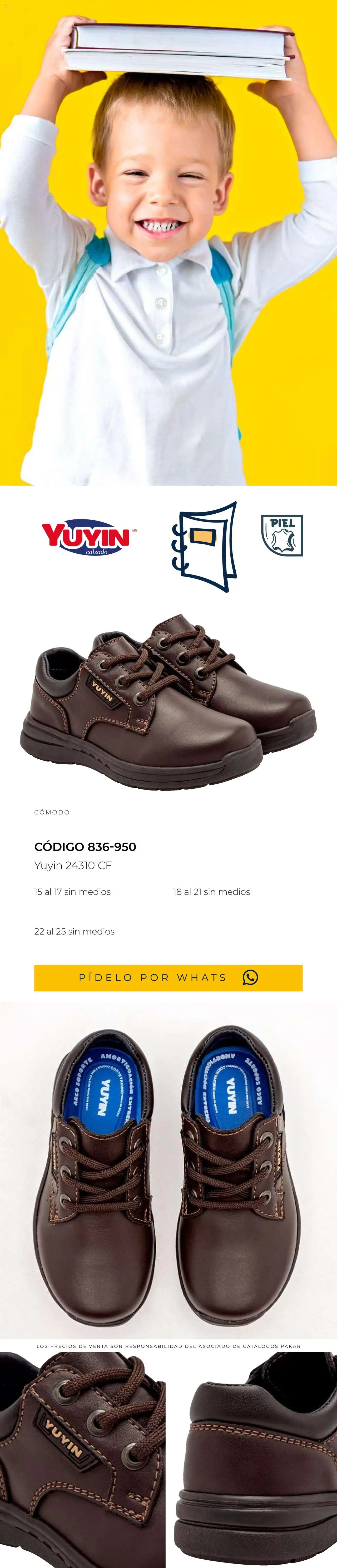Select size range 15 al 17 sin medios
This screenshot has height=1568, width=337.
coord(72,892)
